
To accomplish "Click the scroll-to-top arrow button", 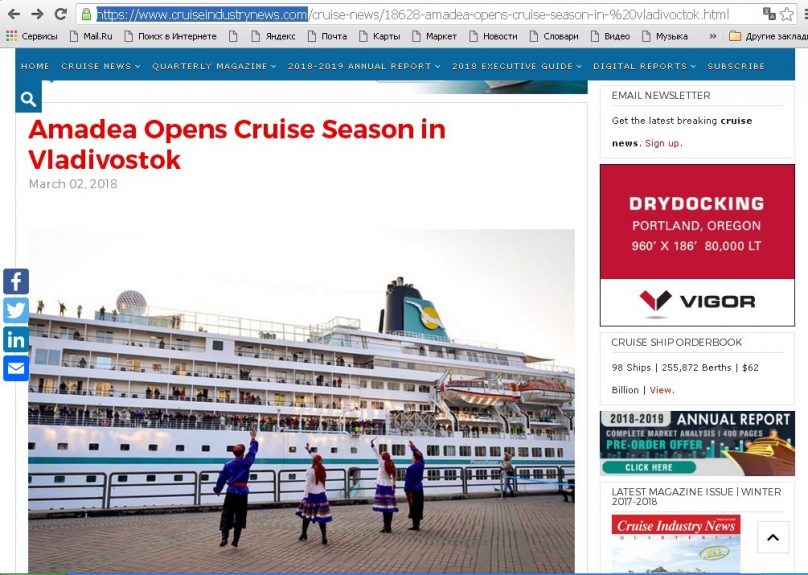I will point(772,537).
